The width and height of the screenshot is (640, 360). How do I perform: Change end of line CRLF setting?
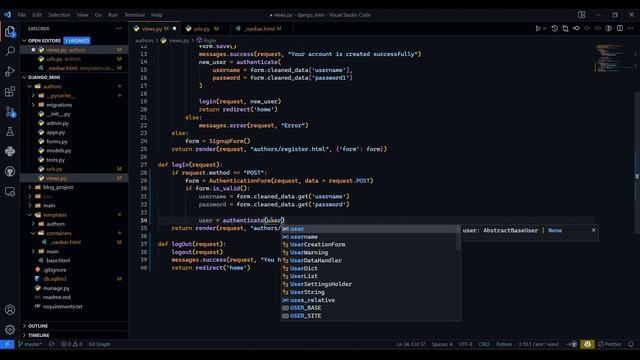pos(484,344)
